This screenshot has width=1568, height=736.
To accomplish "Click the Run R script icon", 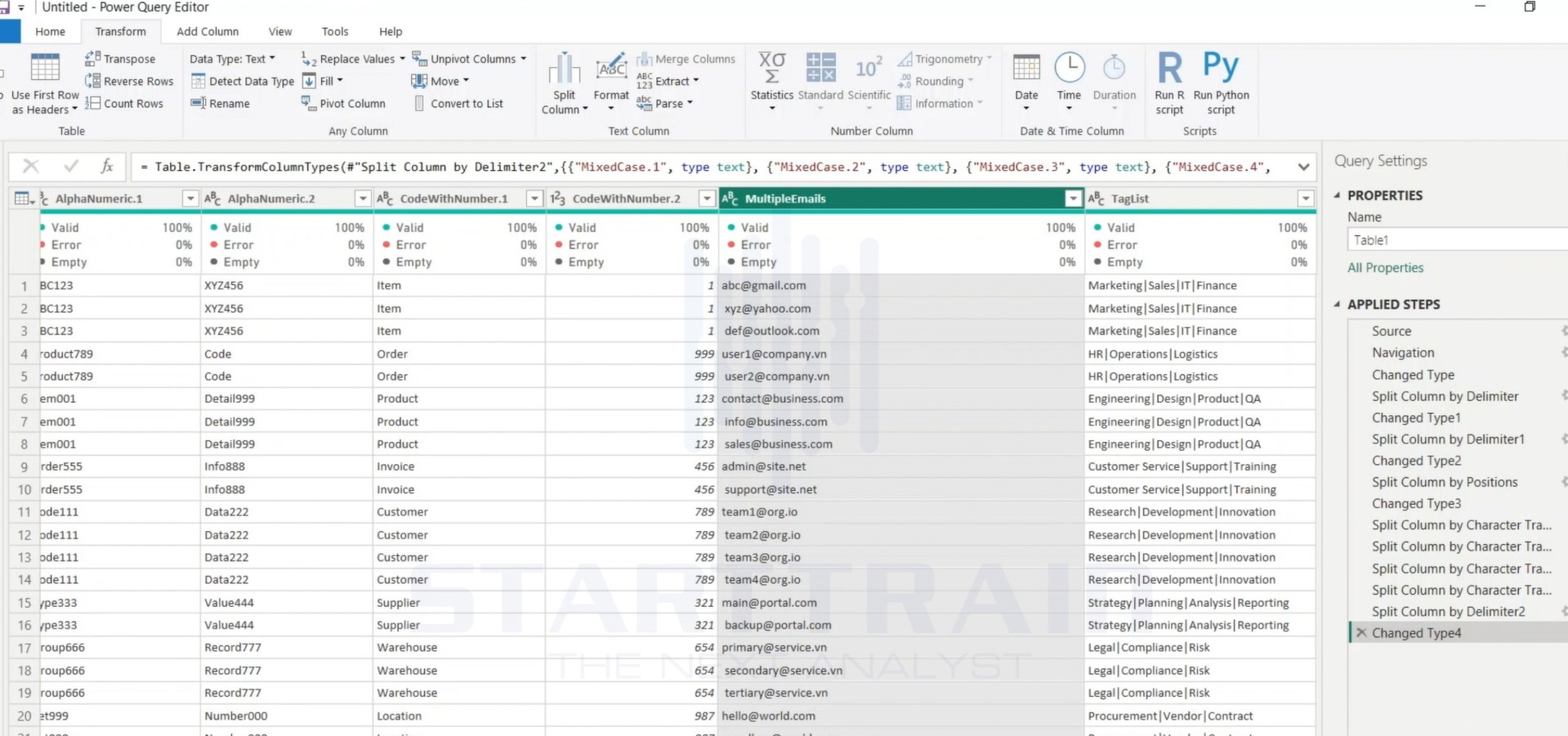I will (1169, 68).
